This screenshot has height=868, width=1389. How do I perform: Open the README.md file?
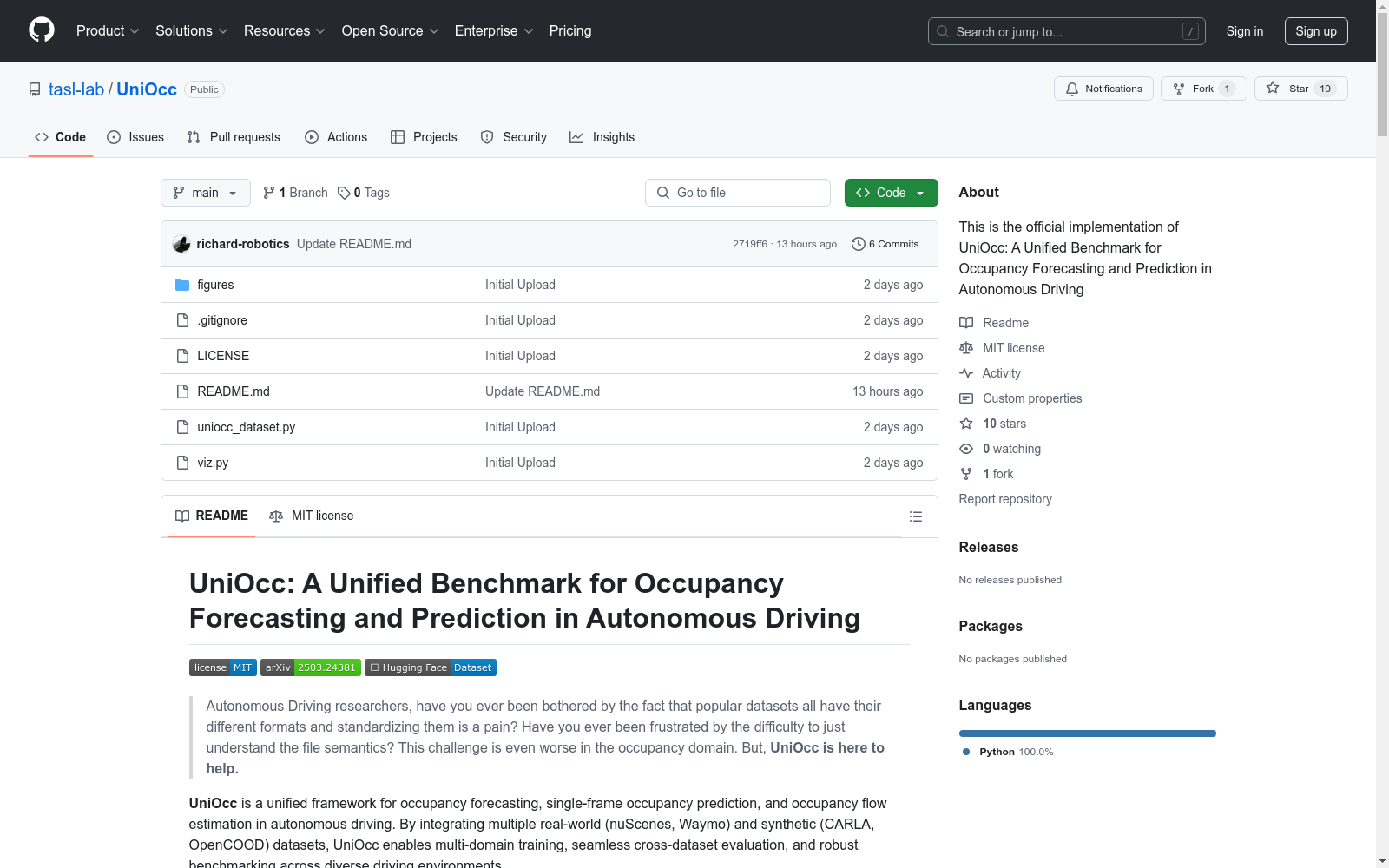click(234, 391)
